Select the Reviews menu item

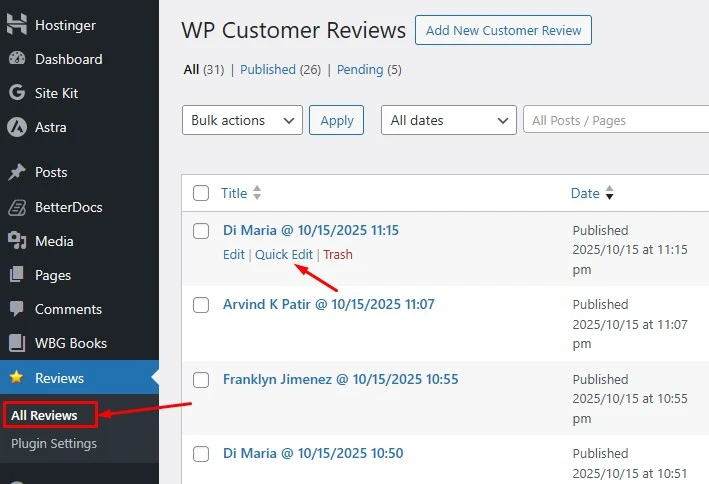click(x=79, y=377)
